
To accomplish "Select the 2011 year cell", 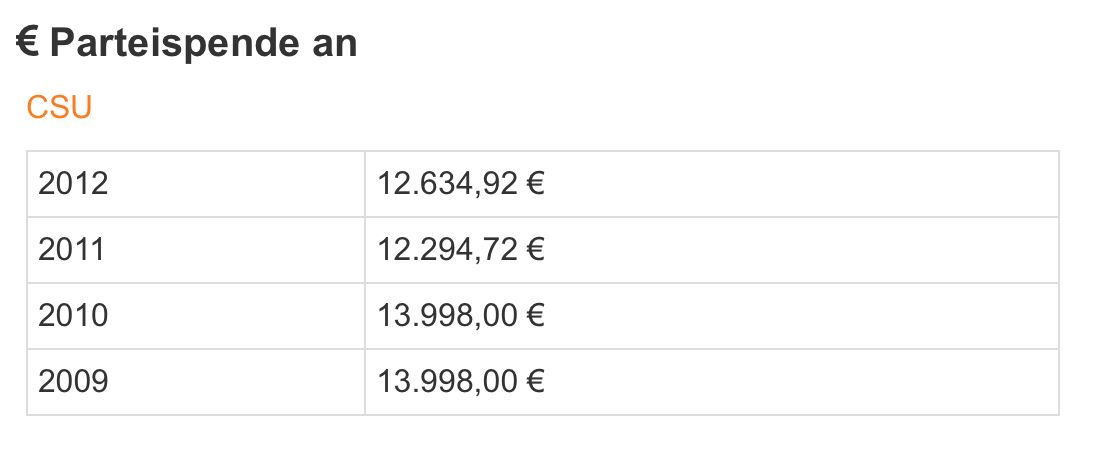I will click(71, 250).
